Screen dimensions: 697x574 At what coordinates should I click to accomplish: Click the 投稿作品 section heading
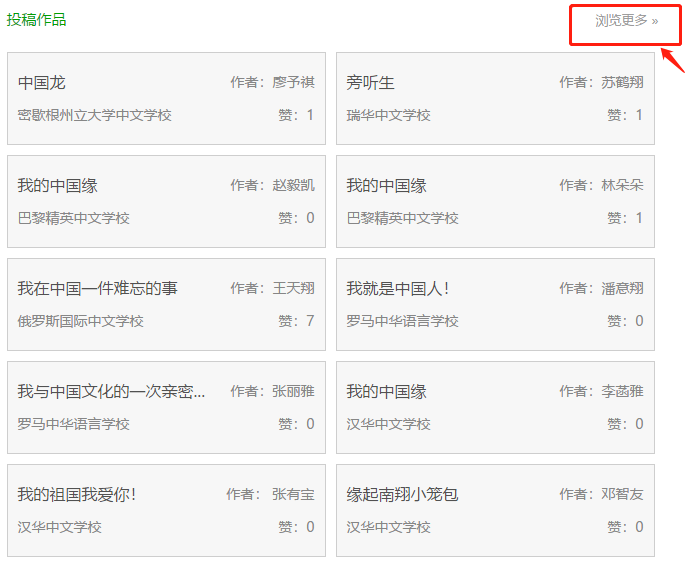pos(36,20)
